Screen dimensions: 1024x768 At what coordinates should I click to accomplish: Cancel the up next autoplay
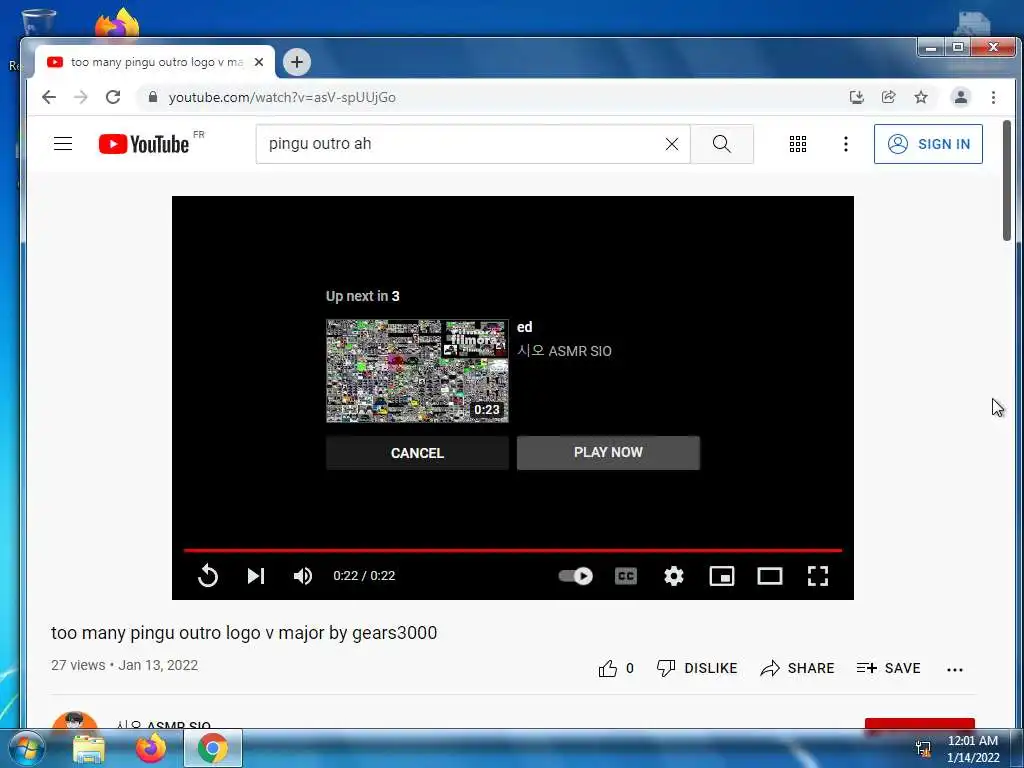[417, 453]
